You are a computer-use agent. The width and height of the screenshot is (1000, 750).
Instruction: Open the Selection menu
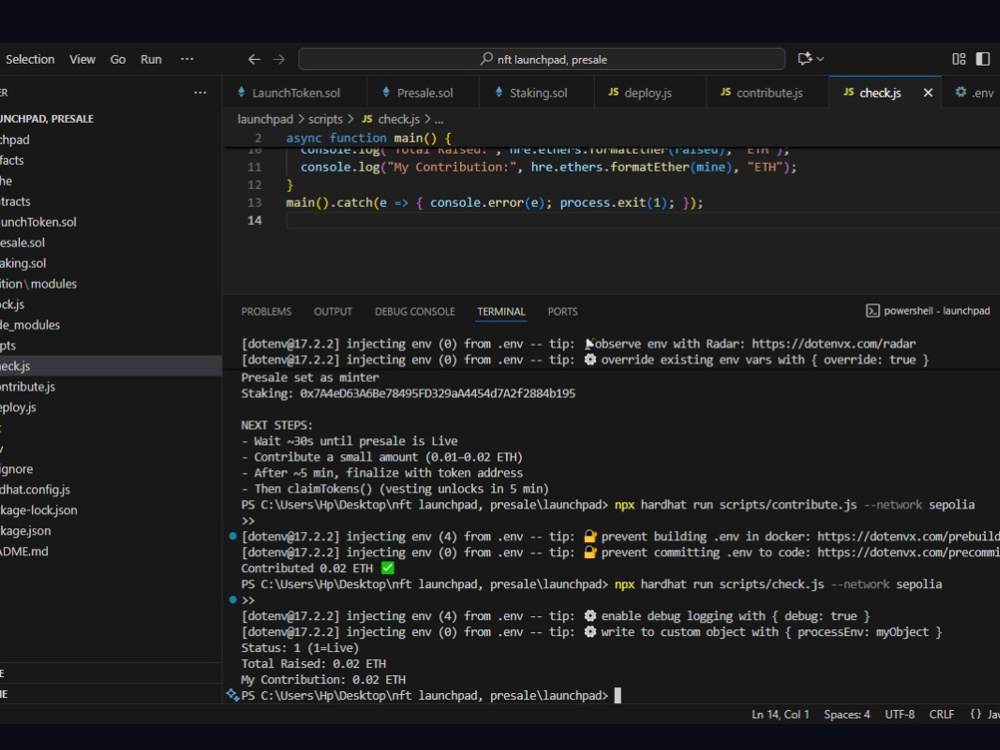(x=30, y=59)
